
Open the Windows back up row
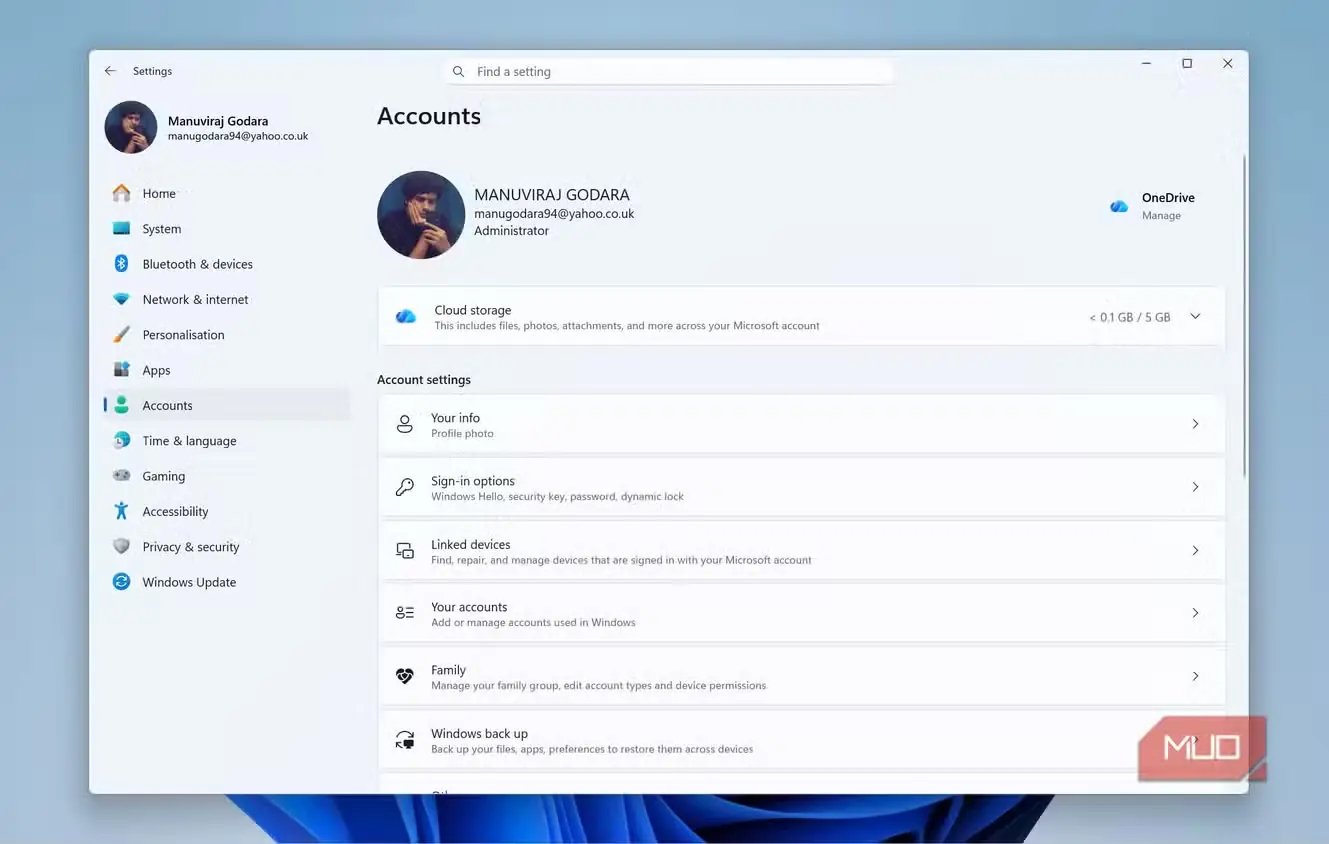[x=801, y=740]
